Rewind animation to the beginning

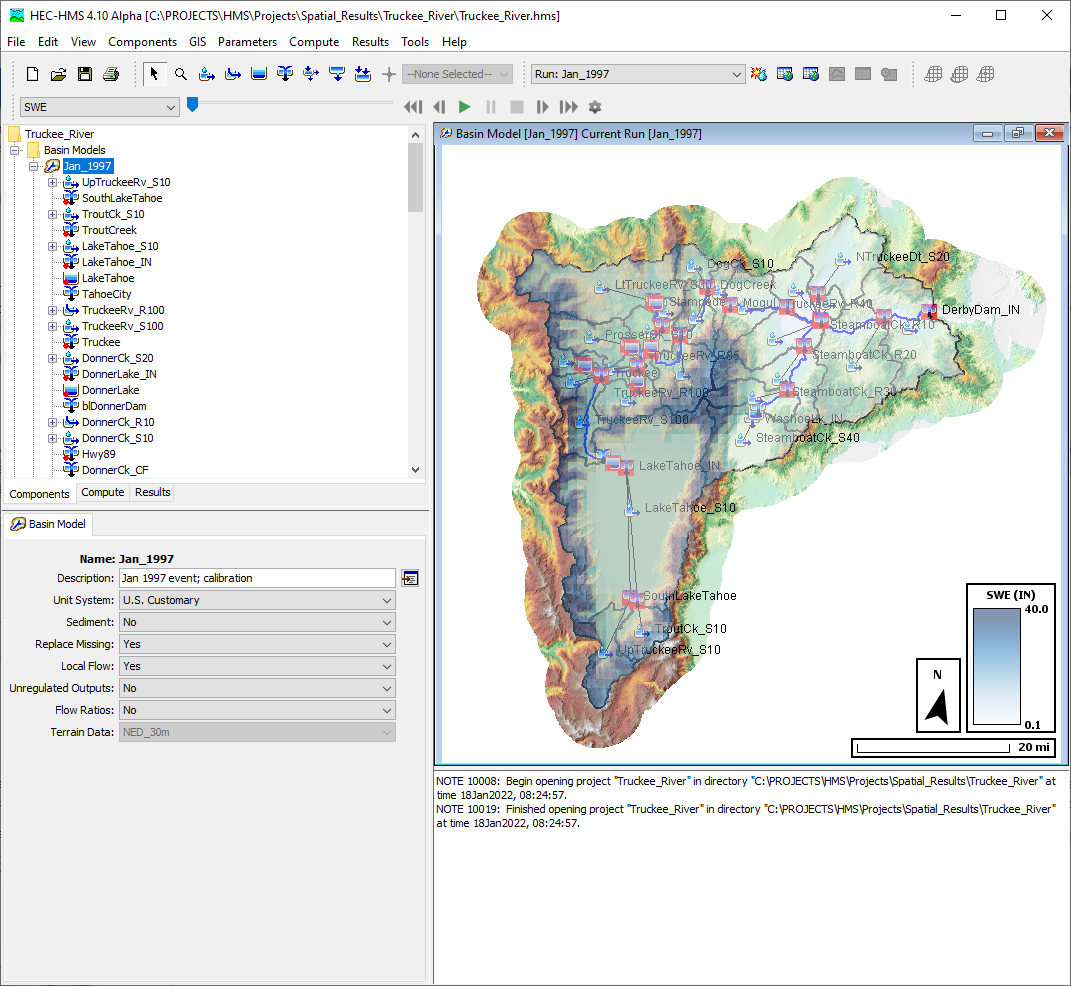tap(413, 107)
